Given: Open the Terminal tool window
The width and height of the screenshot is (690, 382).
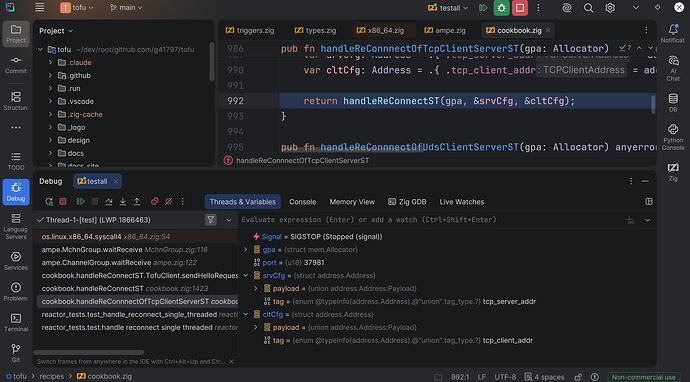Looking at the screenshot, I should coord(16,323).
